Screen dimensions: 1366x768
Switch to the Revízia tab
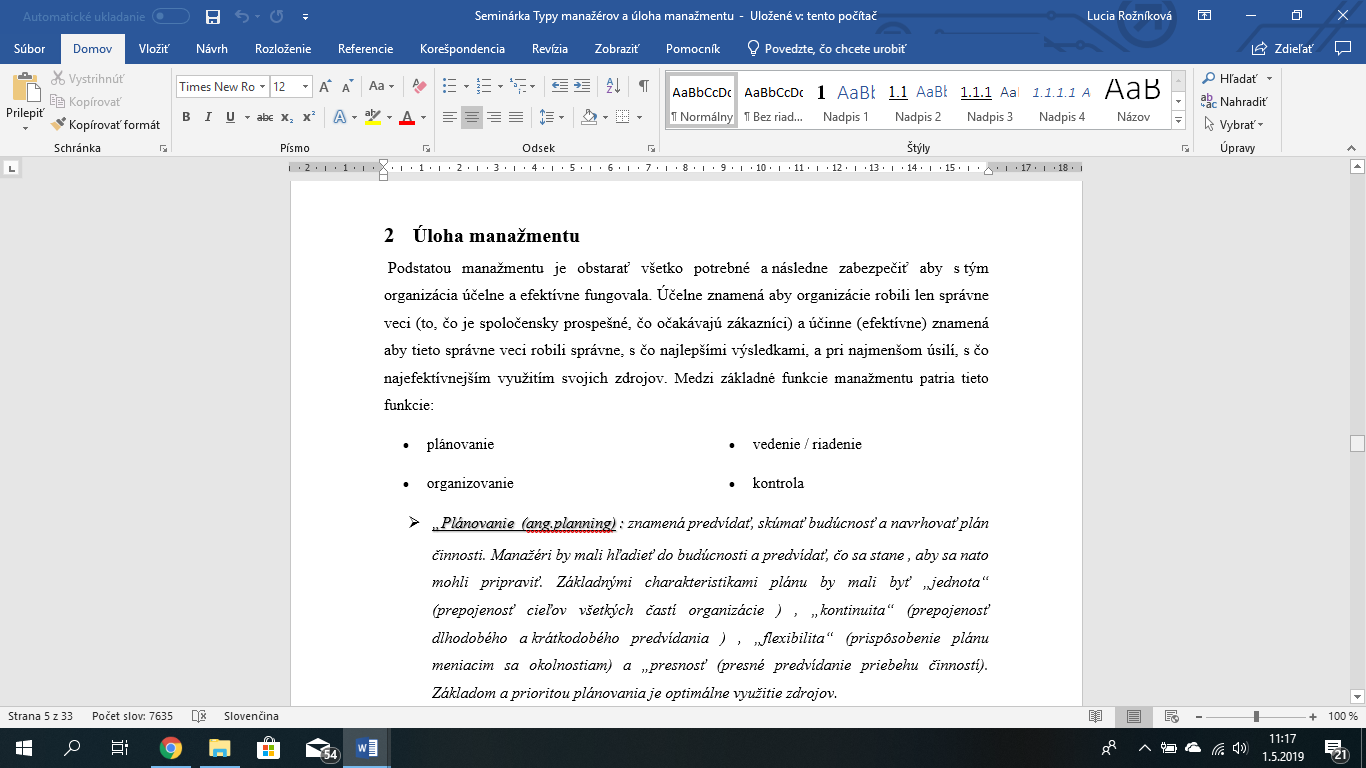pos(550,49)
